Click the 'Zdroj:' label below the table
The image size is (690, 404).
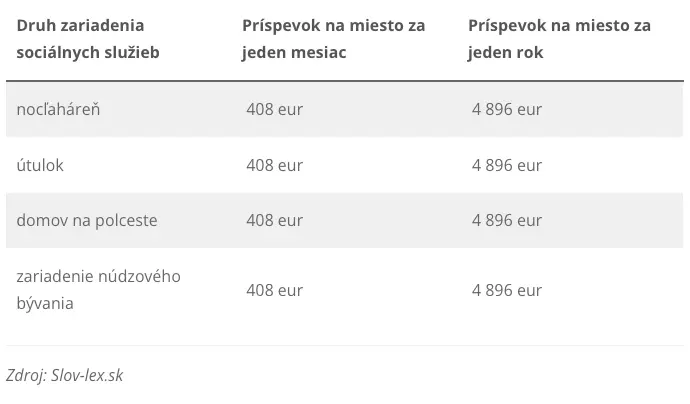tap(26, 376)
